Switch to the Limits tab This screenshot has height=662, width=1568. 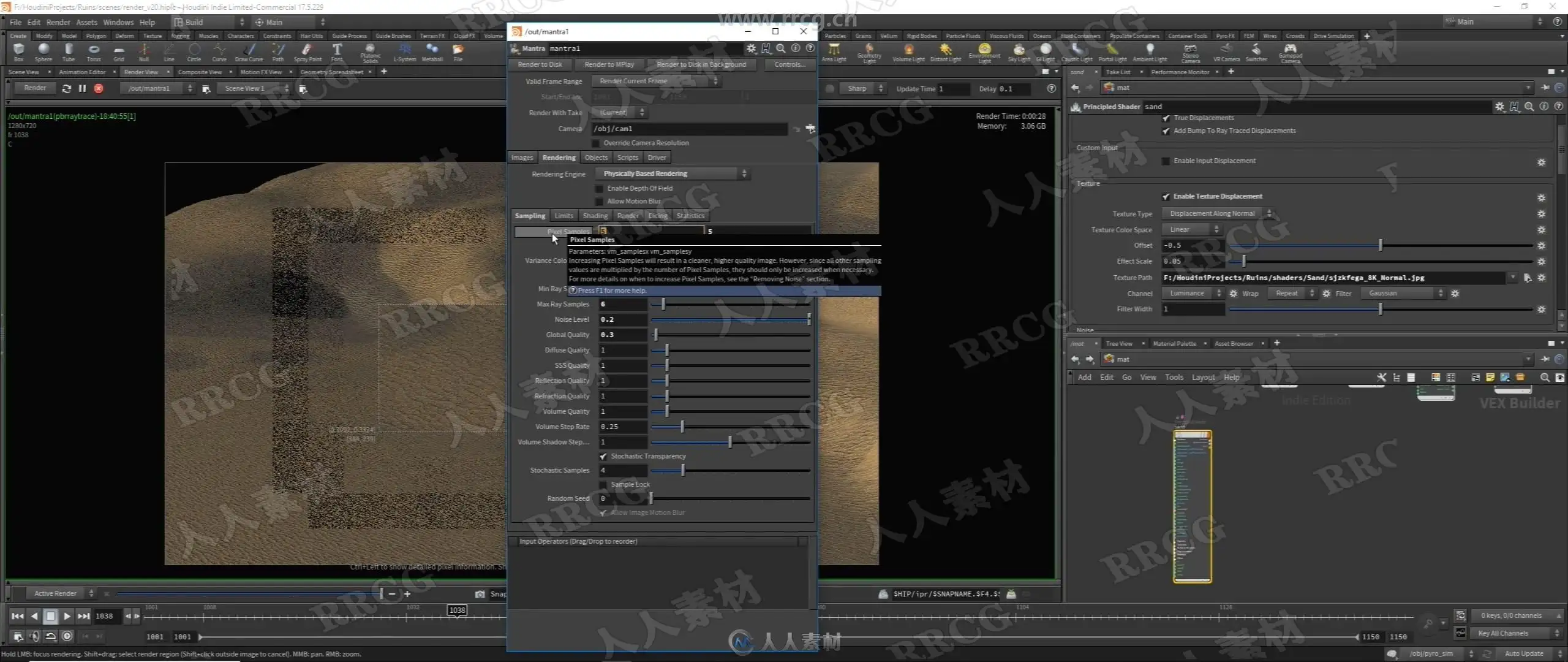[x=563, y=216]
